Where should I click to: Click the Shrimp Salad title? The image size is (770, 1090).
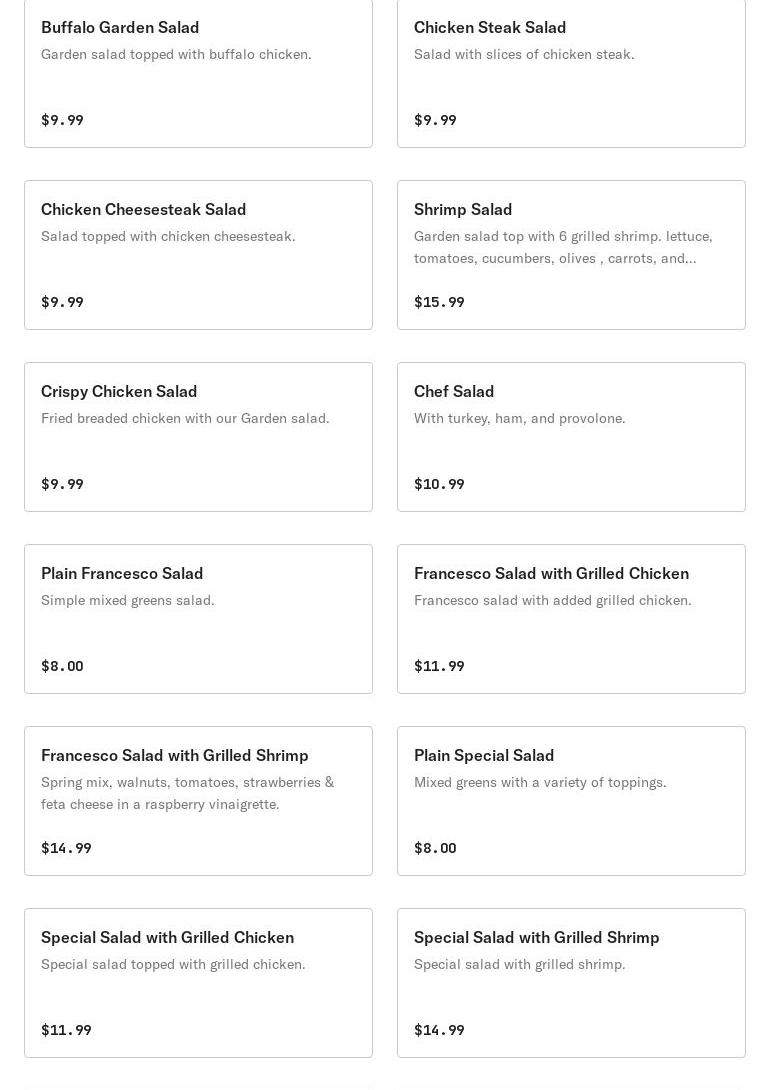click(x=463, y=209)
